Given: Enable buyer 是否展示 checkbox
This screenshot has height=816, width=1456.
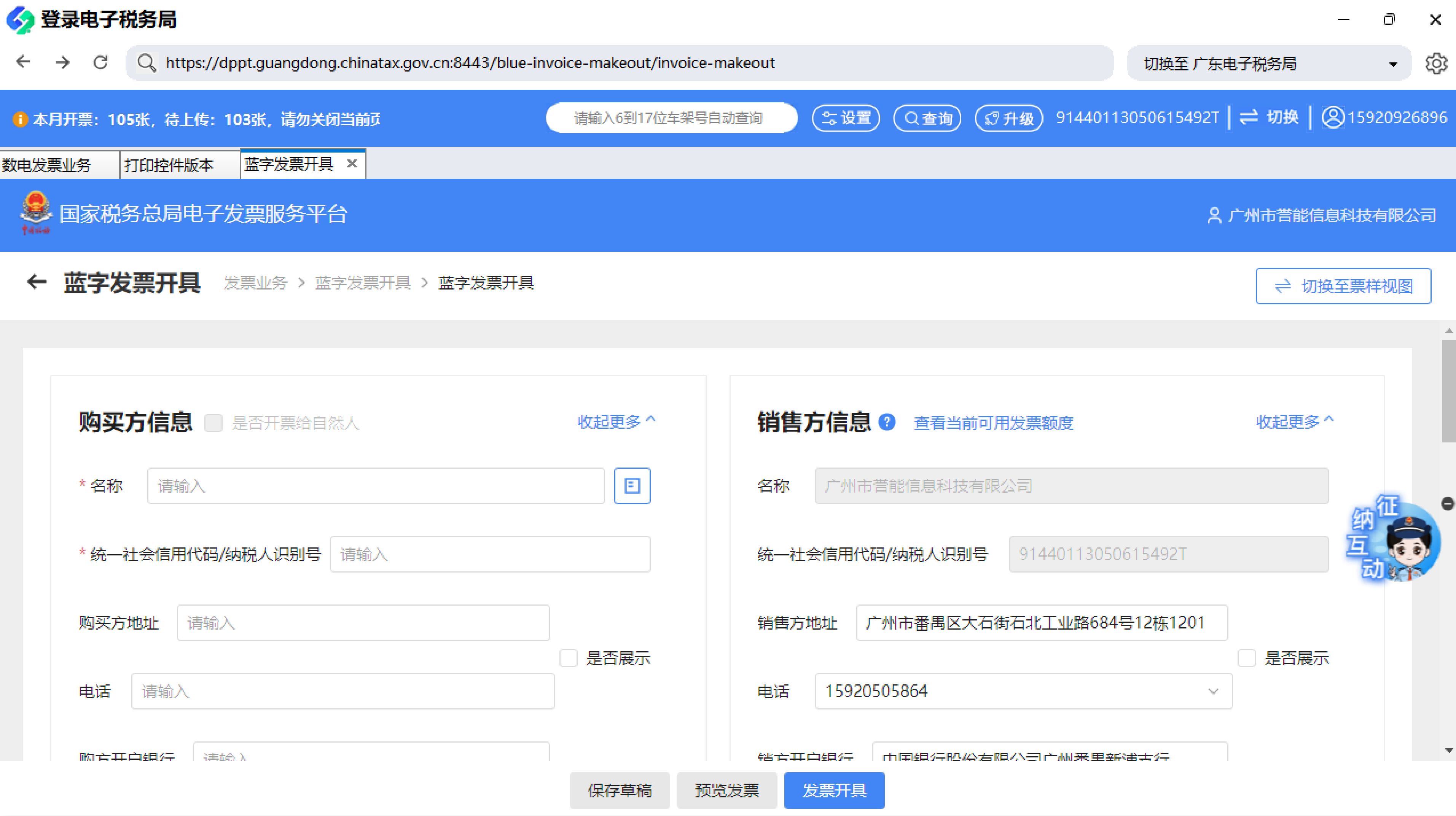Looking at the screenshot, I should click(568, 658).
